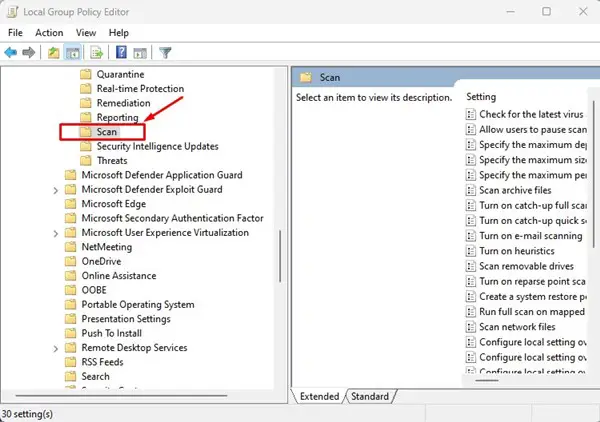Click the Setting column header
600x422 pixels.
pos(481,97)
